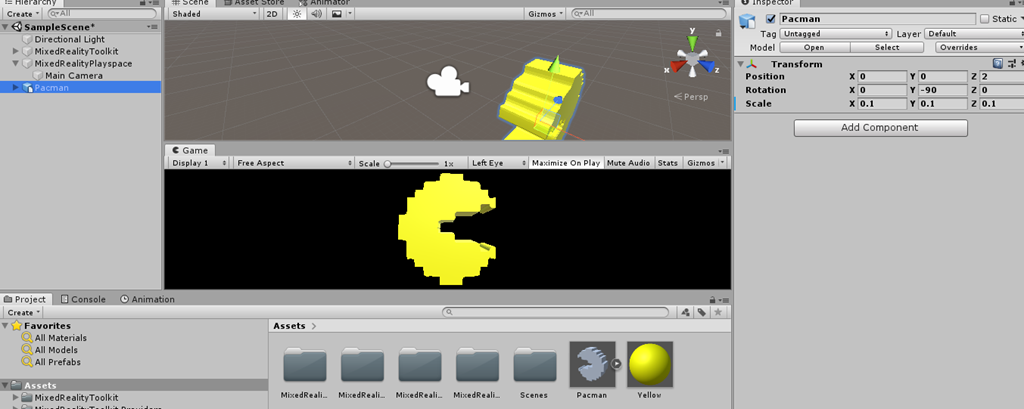This screenshot has width=1024, height=409.
Task: Toggle 2D scene view mode
Action: point(272,14)
